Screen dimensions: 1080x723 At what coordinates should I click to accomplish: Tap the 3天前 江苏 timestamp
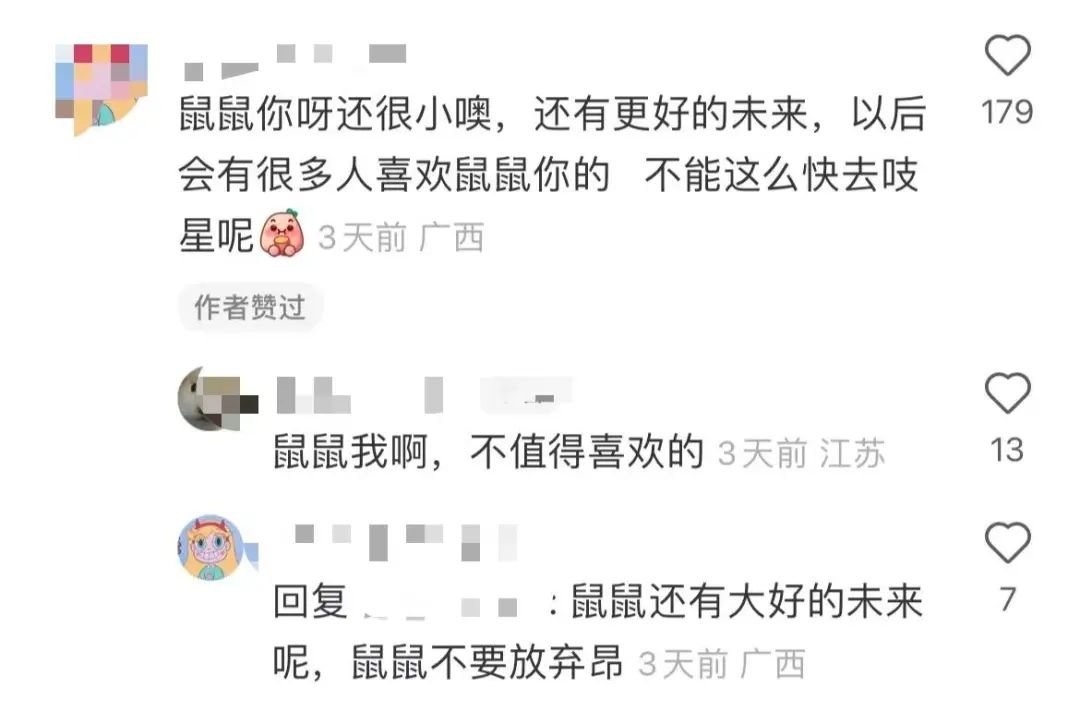pyautogui.click(x=801, y=454)
